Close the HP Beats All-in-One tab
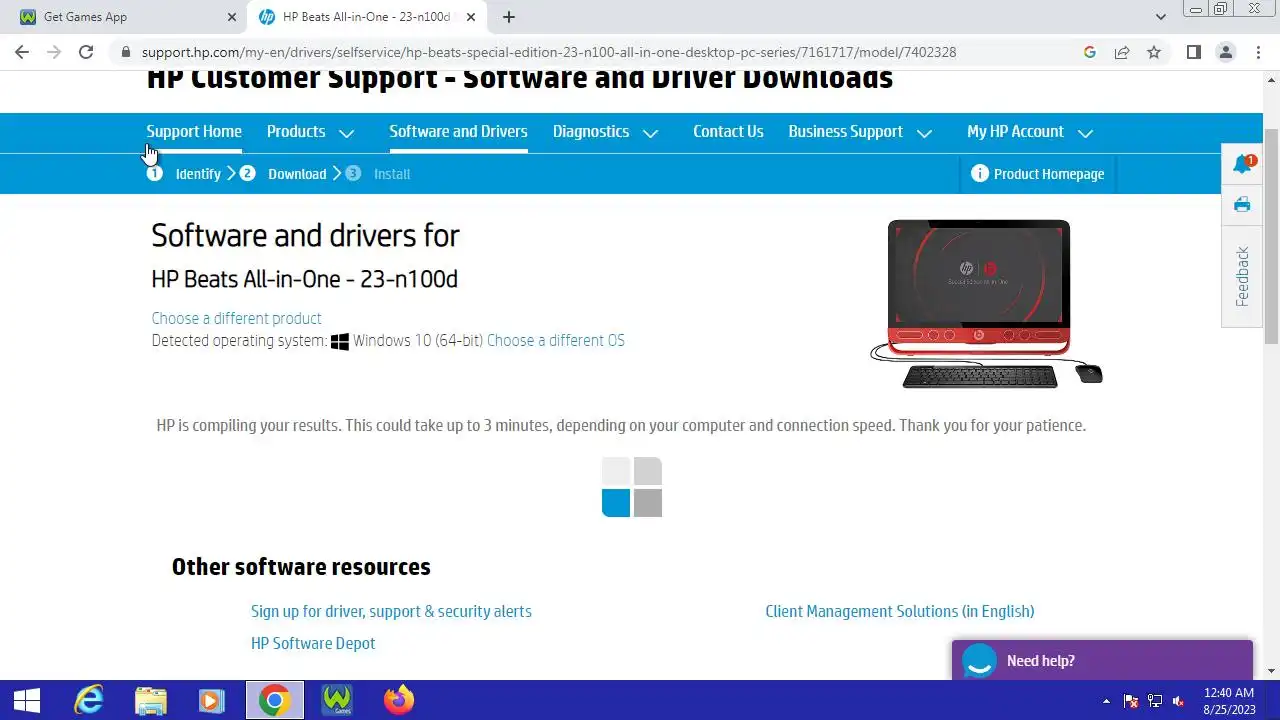This screenshot has width=1280, height=720. point(471,17)
